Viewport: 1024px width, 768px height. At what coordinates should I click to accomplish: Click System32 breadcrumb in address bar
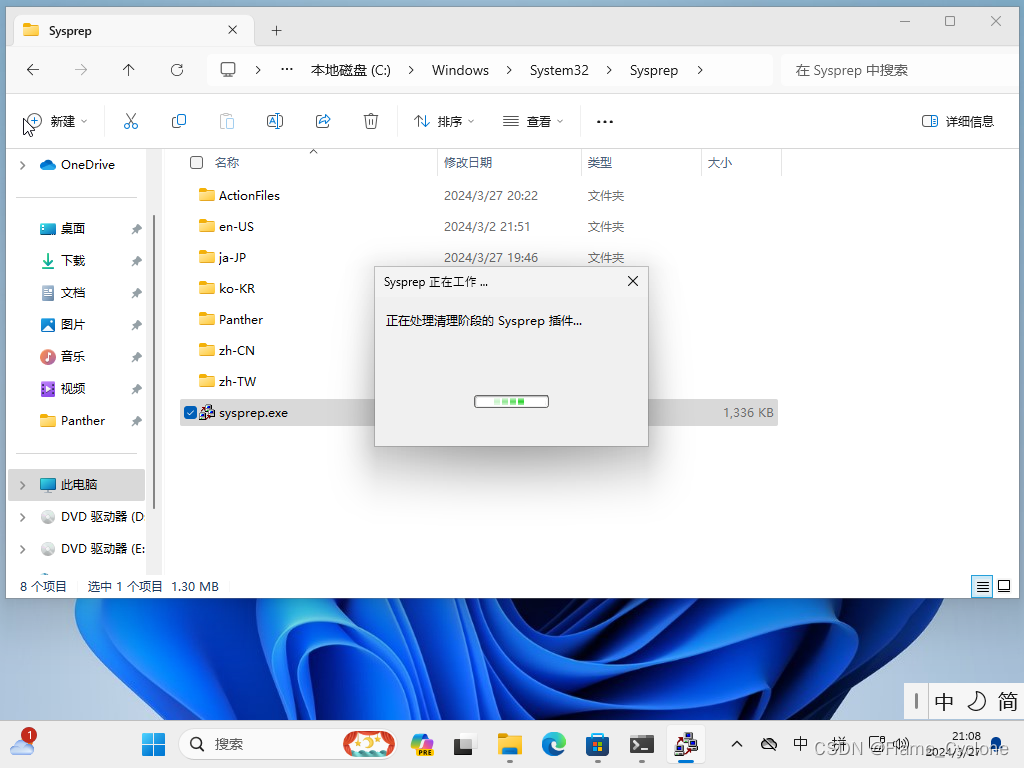(559, 70)
